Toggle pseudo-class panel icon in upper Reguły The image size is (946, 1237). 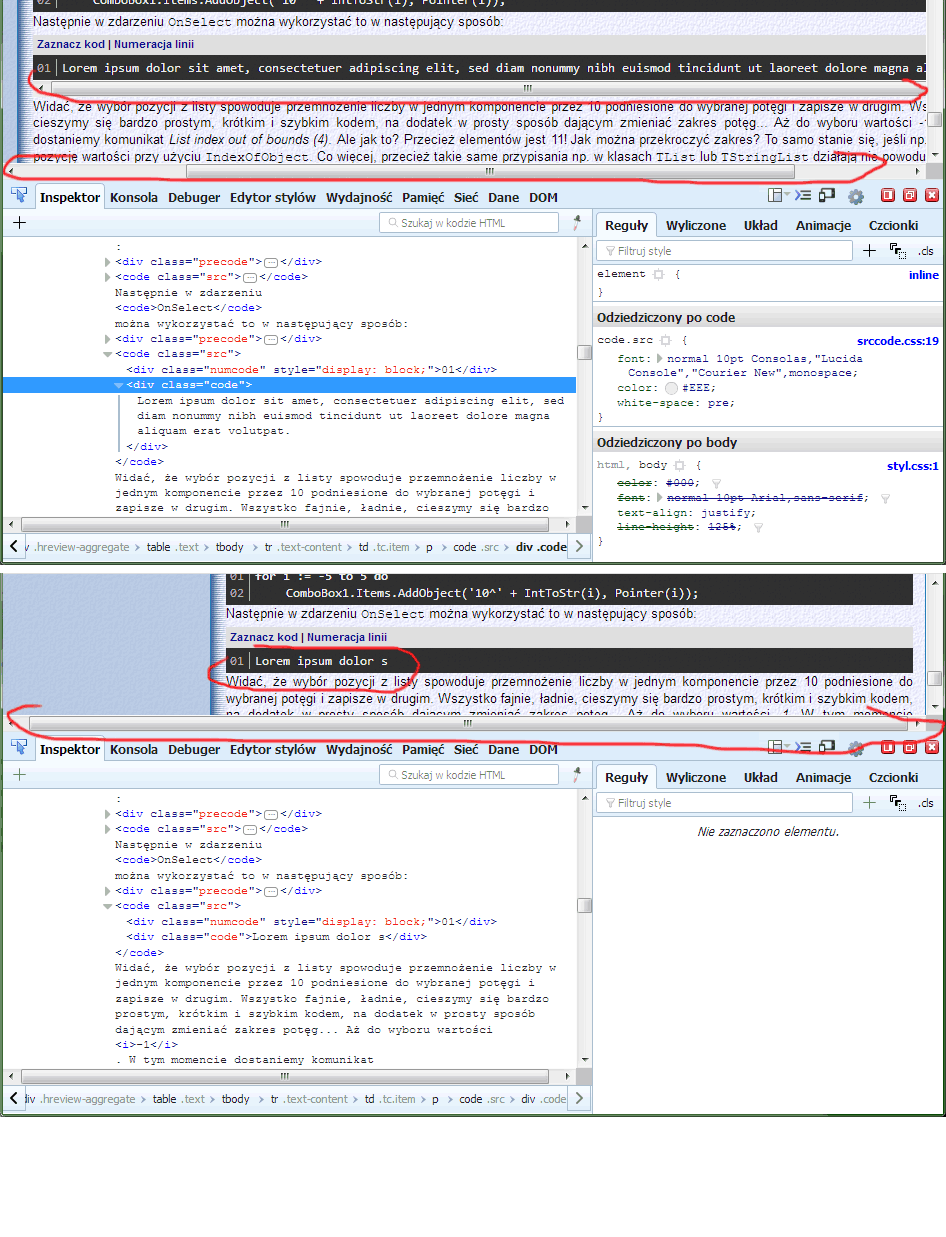[x=897, y=251]
